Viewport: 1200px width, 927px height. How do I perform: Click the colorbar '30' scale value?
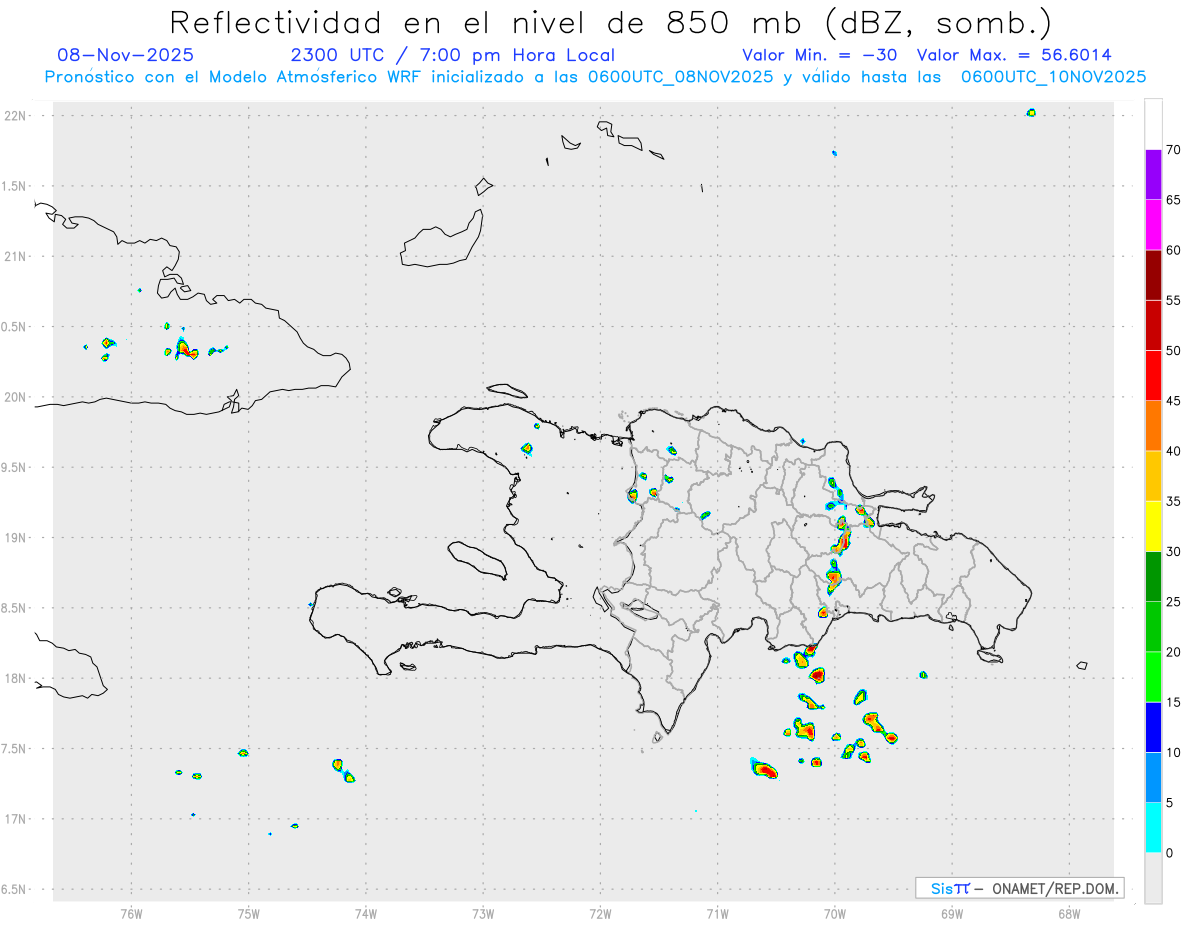coord(1173,552)
